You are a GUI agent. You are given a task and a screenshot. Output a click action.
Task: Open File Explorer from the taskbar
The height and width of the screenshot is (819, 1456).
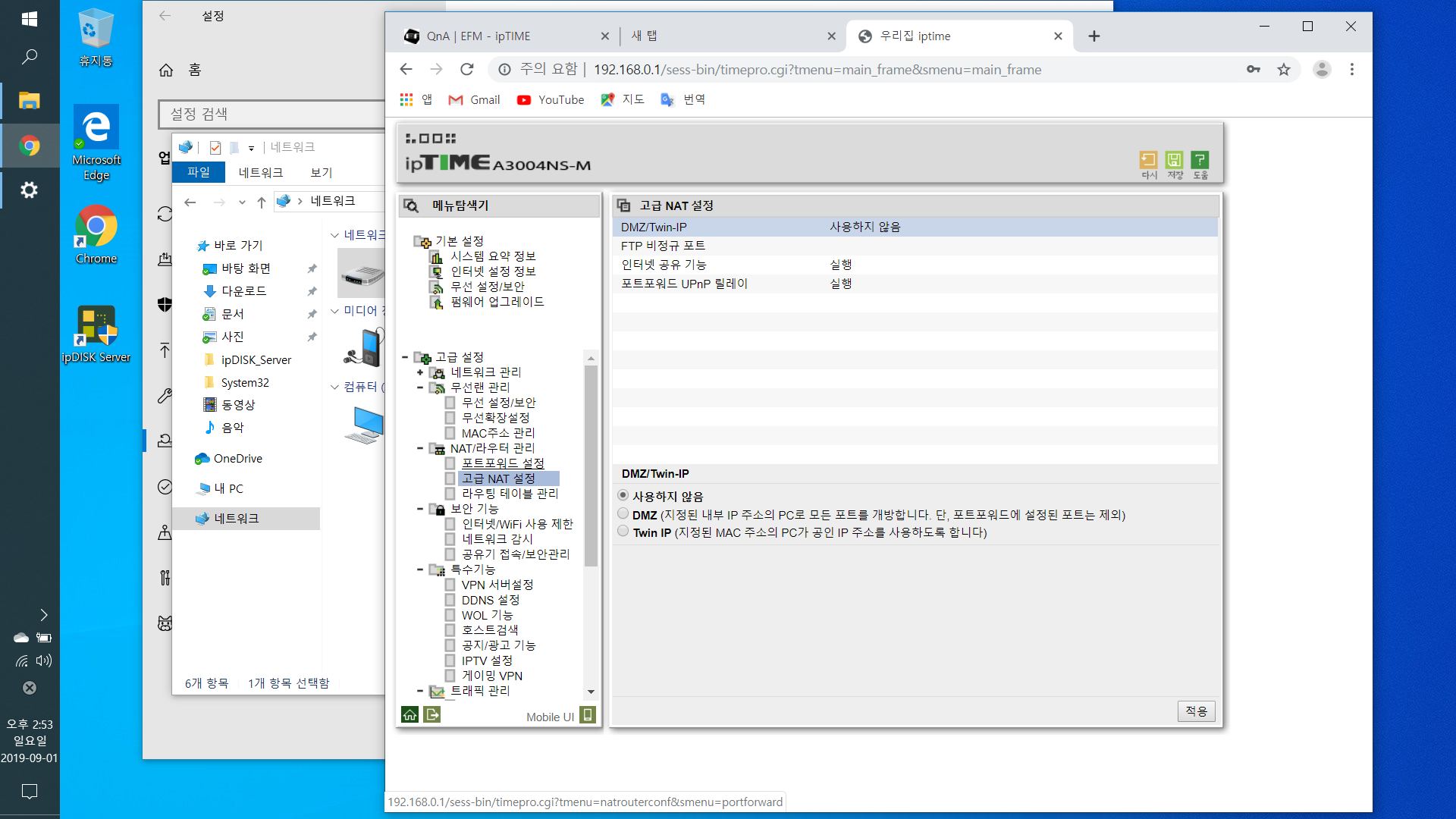[30, 101]
